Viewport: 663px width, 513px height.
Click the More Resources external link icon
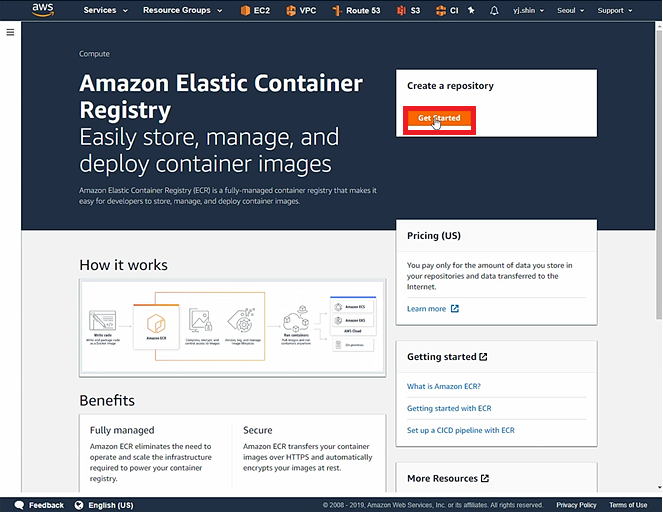pyautogui.click(x=485, y=478)
